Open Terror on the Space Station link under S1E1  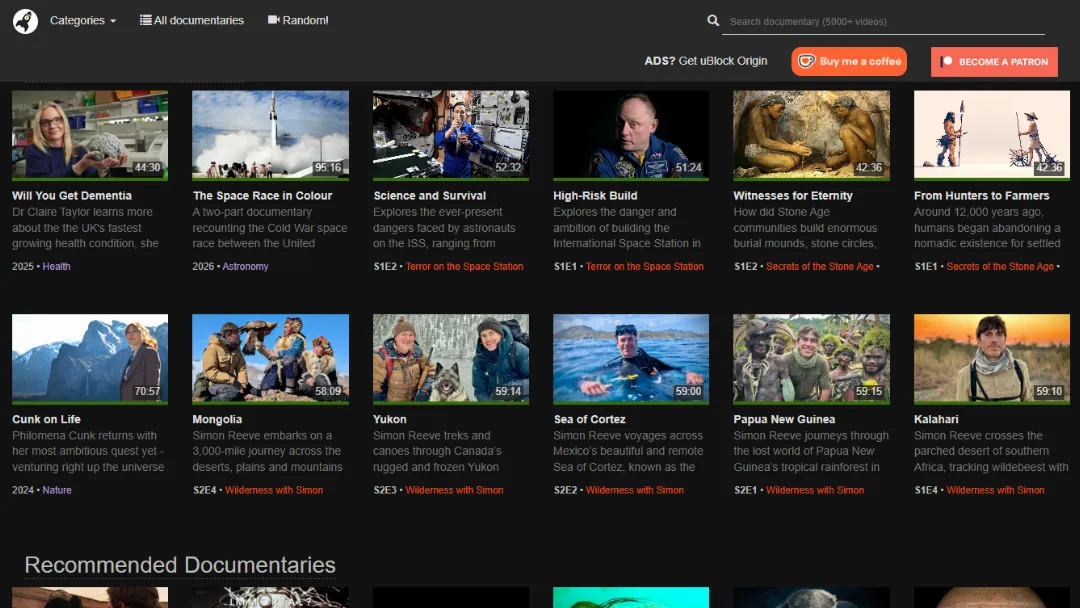pyautogui.click(x=645, y=266)
